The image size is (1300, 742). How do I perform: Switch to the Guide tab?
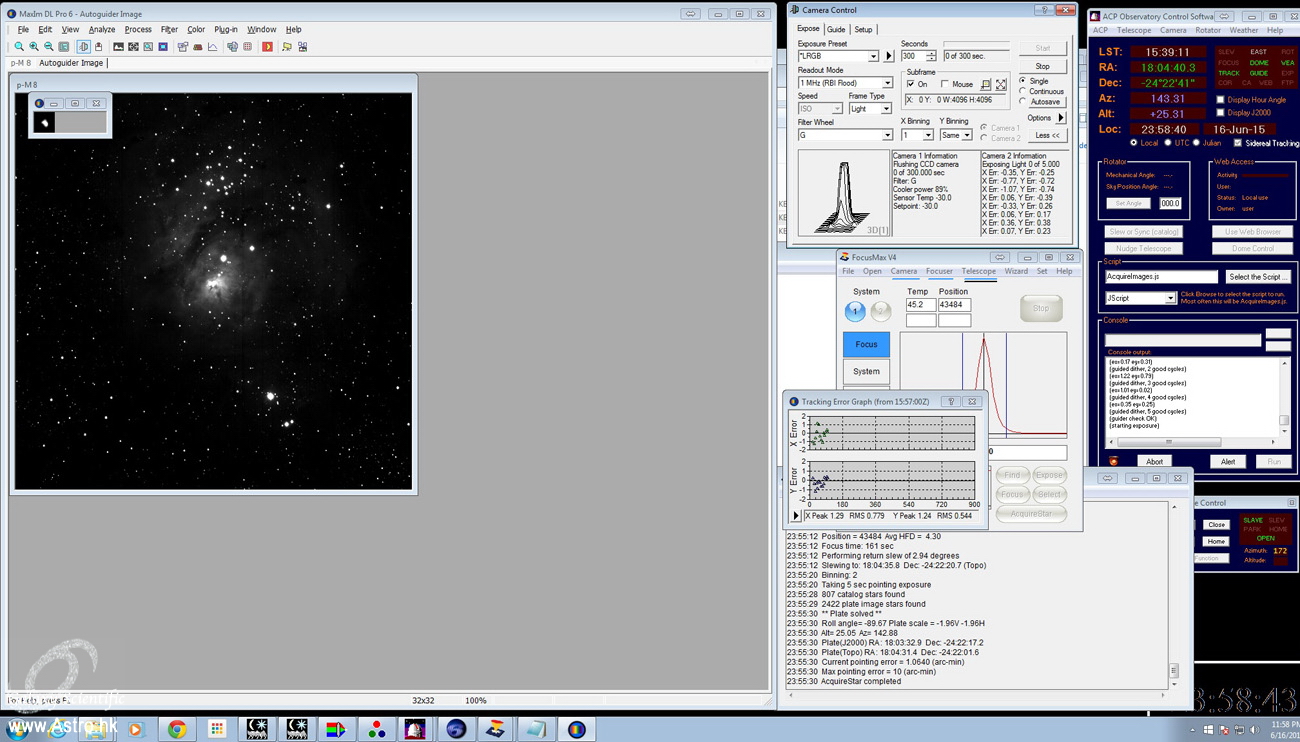[836, 30]
